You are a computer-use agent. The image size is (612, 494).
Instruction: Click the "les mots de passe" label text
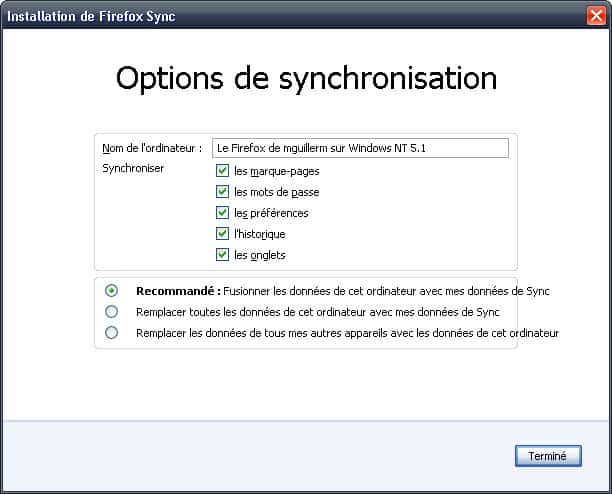(x=277, y=192)
